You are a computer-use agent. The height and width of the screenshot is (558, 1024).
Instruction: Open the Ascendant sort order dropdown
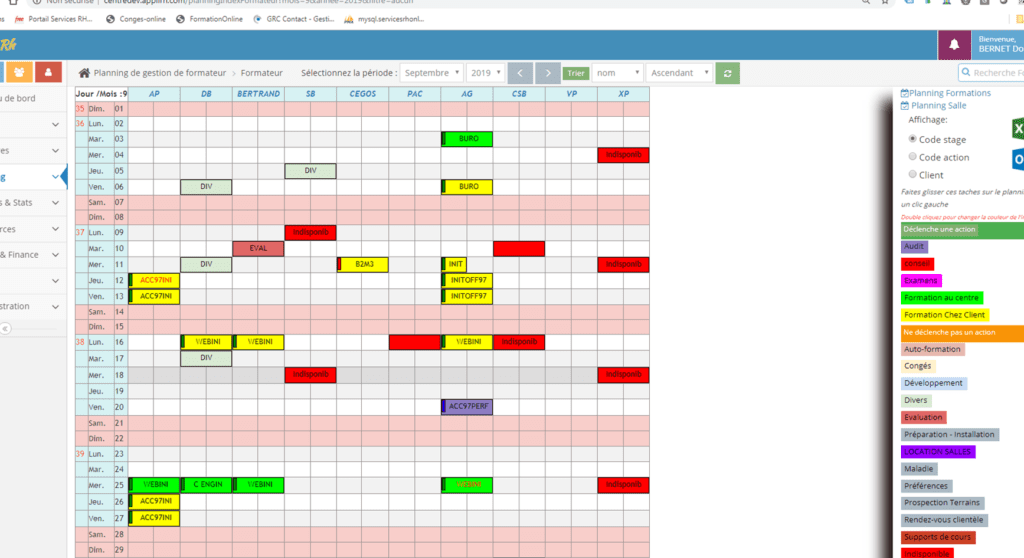[x=679, y=73]
